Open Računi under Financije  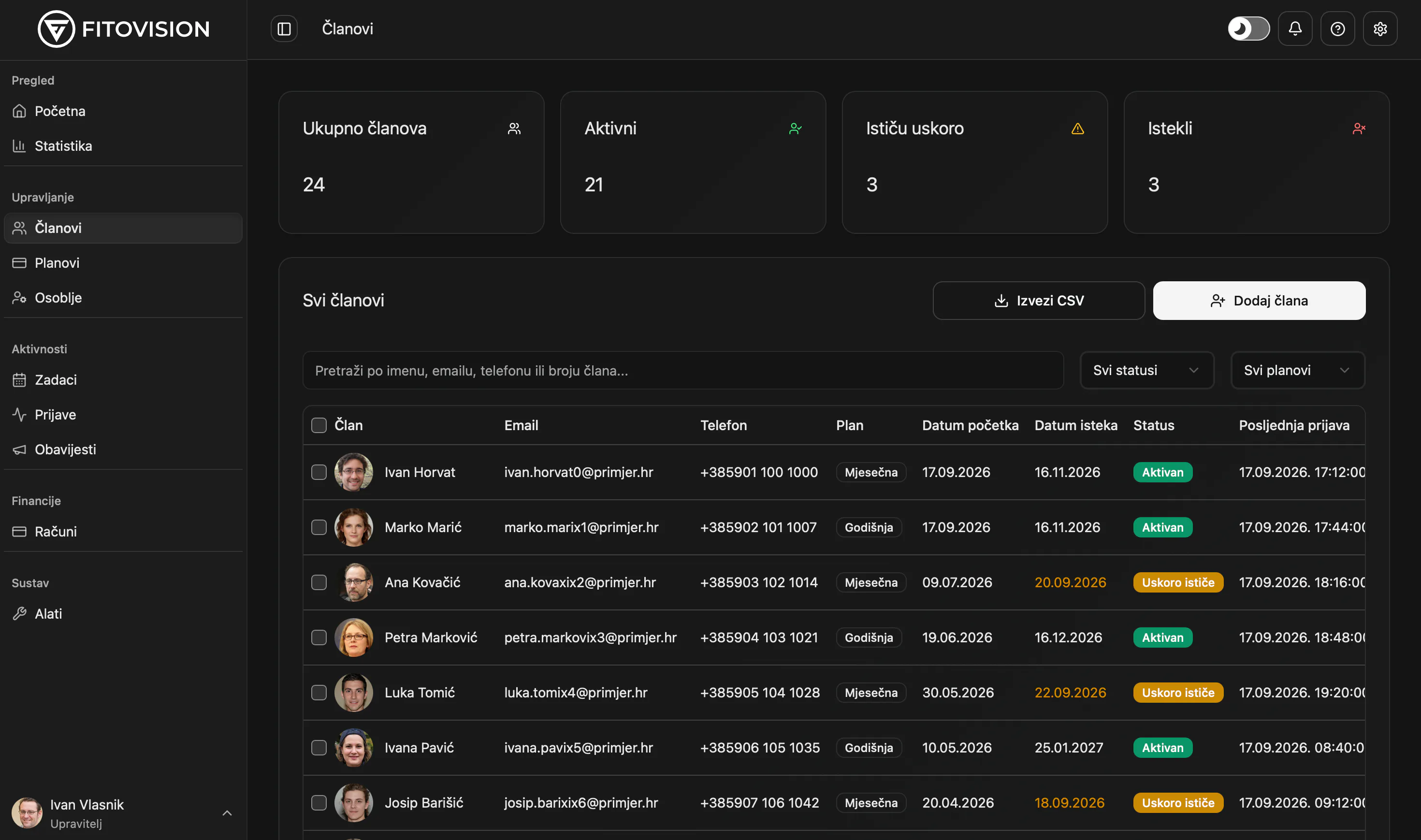click(123, 532)
